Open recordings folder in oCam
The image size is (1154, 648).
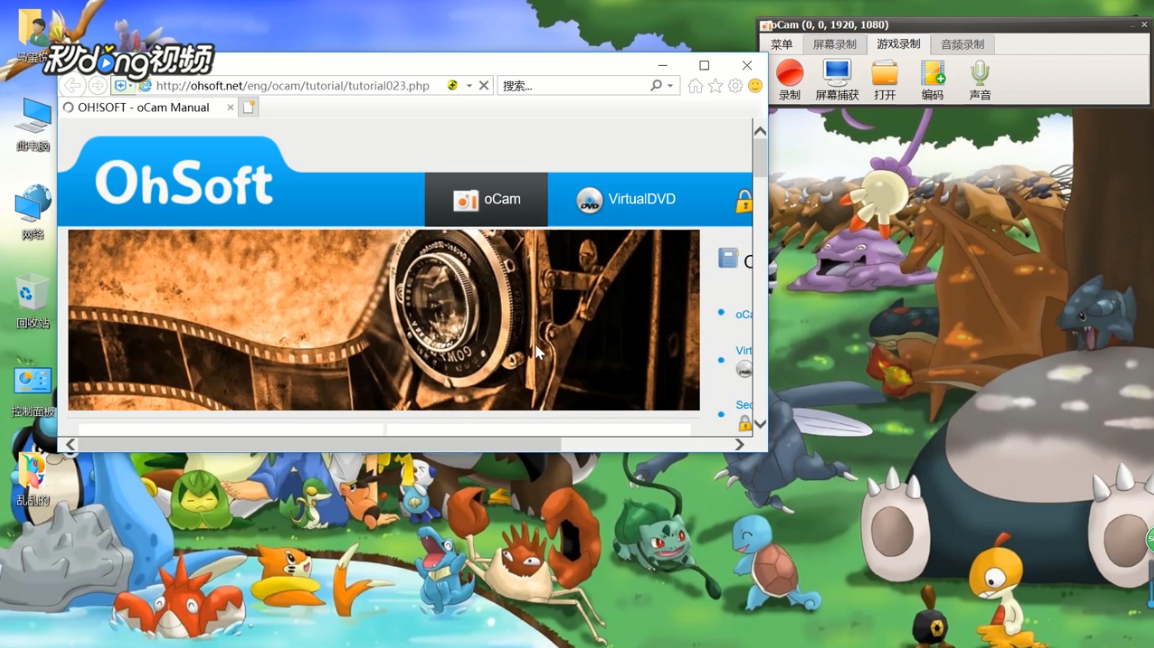885,80
